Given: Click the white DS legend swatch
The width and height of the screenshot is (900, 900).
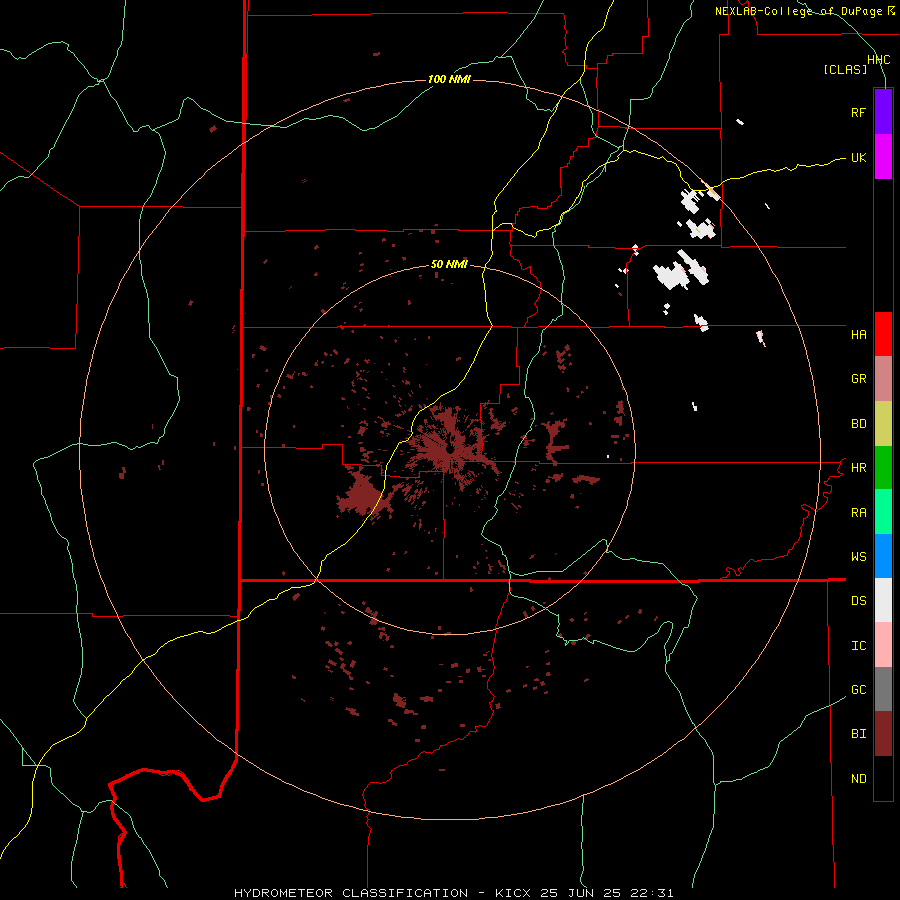Looking at the screenshot, I should 883,600.
